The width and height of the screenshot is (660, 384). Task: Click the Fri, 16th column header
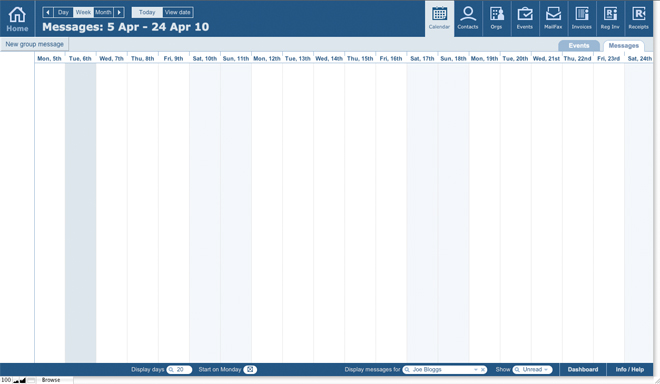click(x=391, y=59)
